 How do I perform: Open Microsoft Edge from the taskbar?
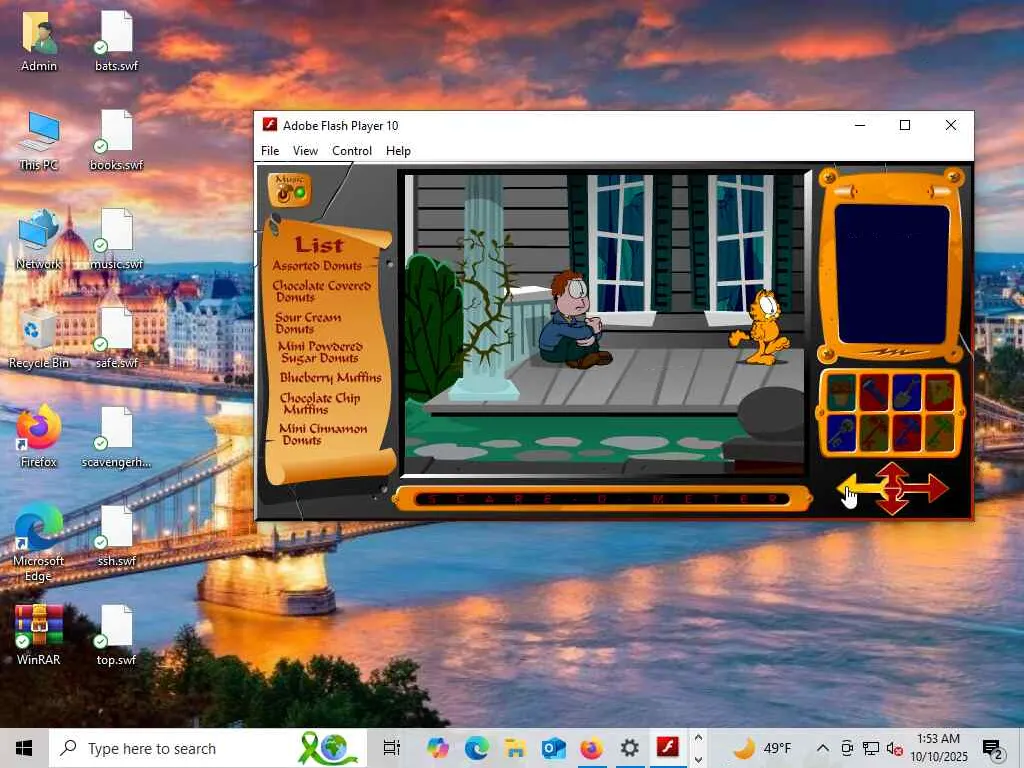[476, 748]
